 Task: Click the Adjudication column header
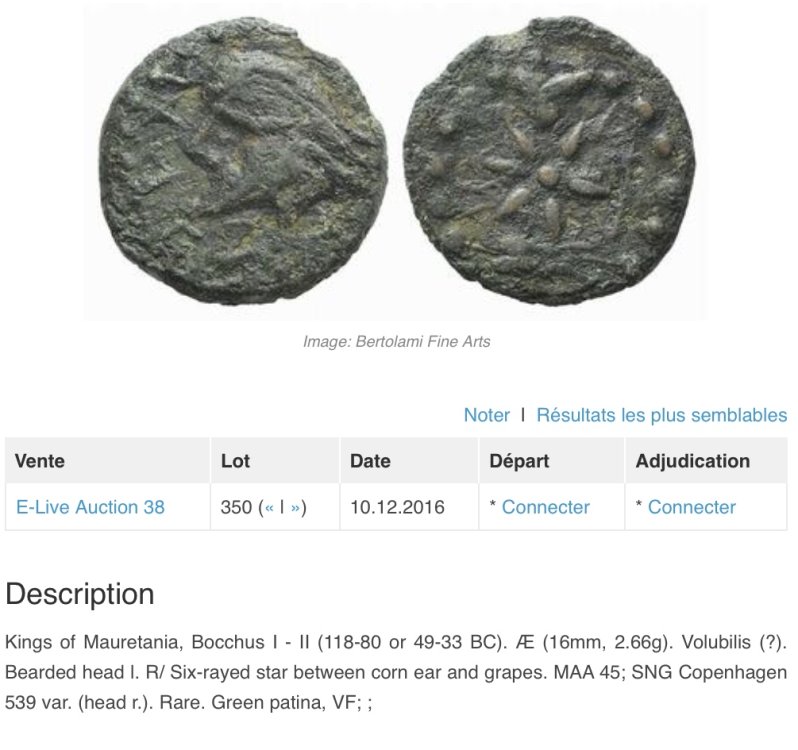(x=692, y=461)
